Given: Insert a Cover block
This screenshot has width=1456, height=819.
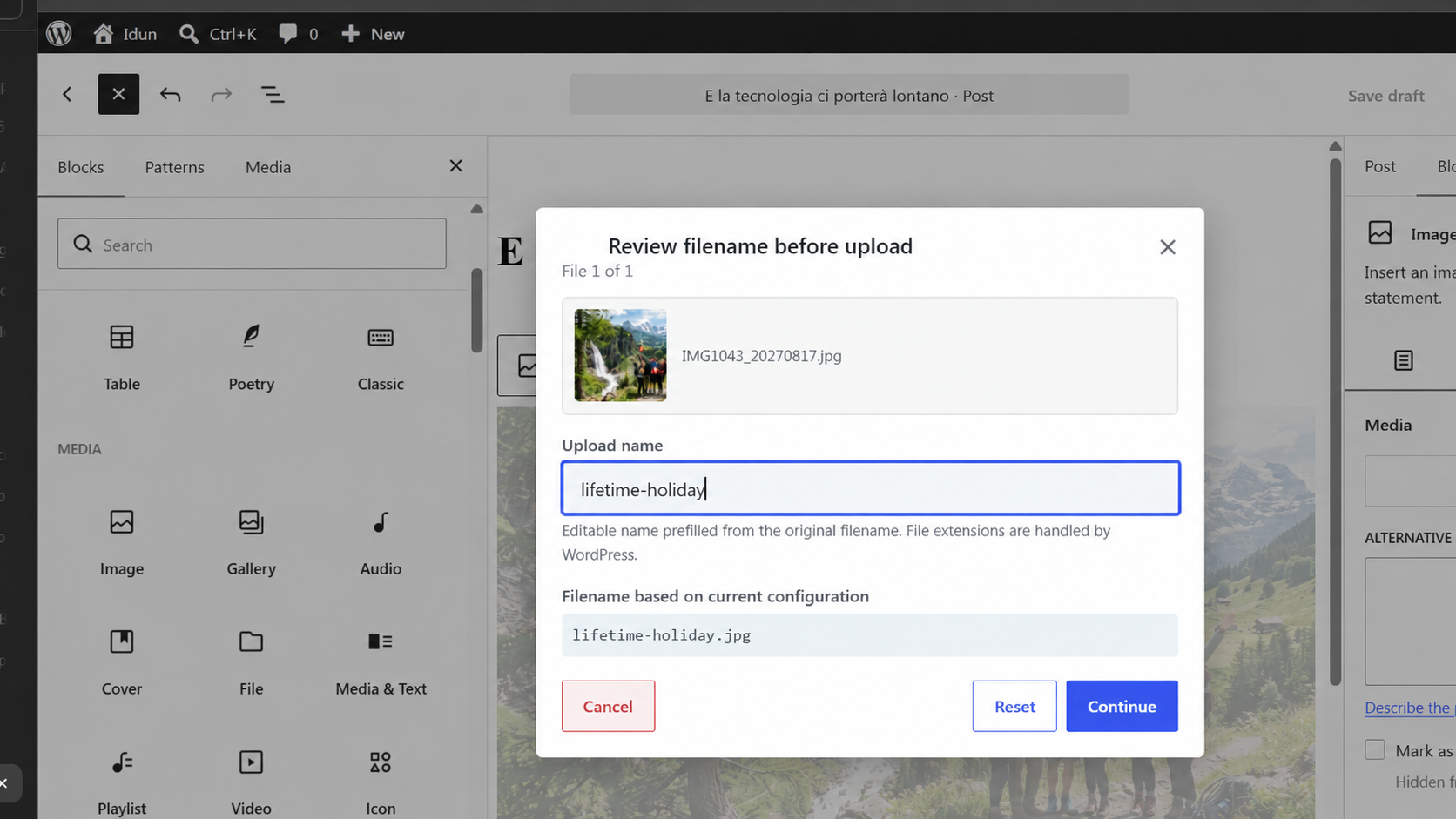Looking at the screenshot, I should [122, 663].
